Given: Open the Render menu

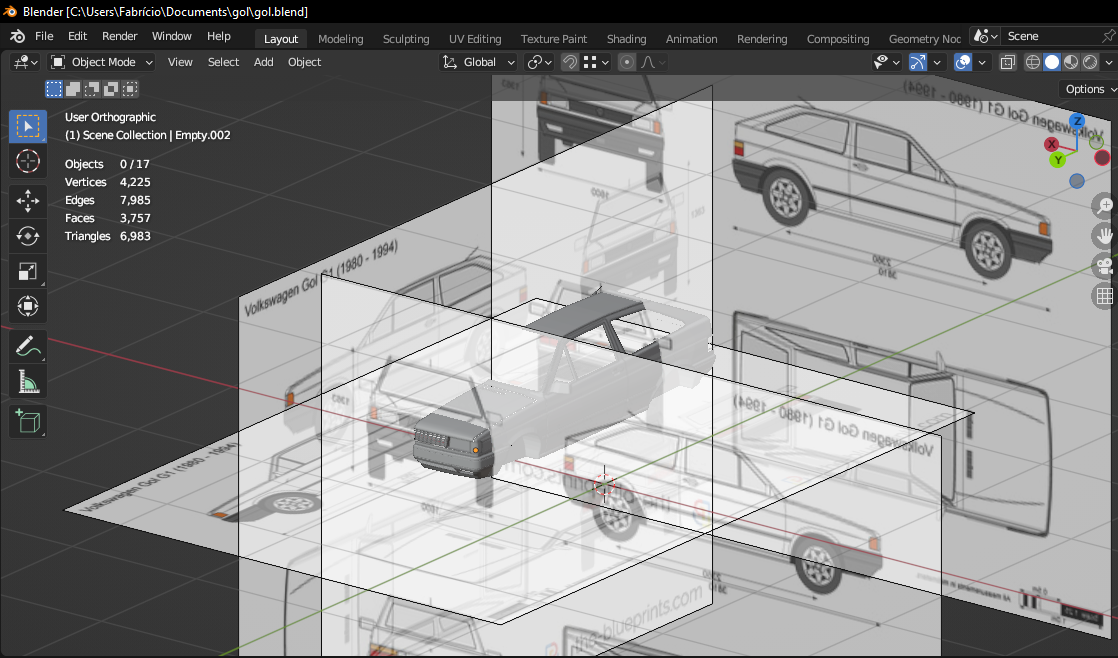Looking at the screenshot, I should pos(120,36).
